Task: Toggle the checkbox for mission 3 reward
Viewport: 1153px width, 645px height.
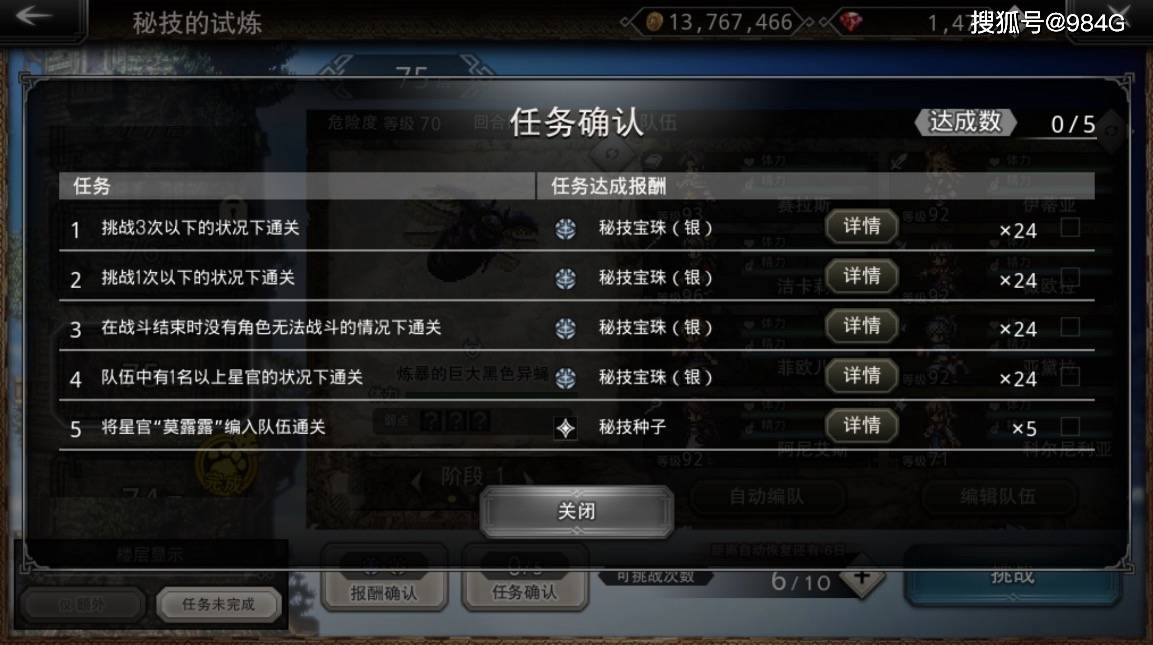Action: 1070,327
